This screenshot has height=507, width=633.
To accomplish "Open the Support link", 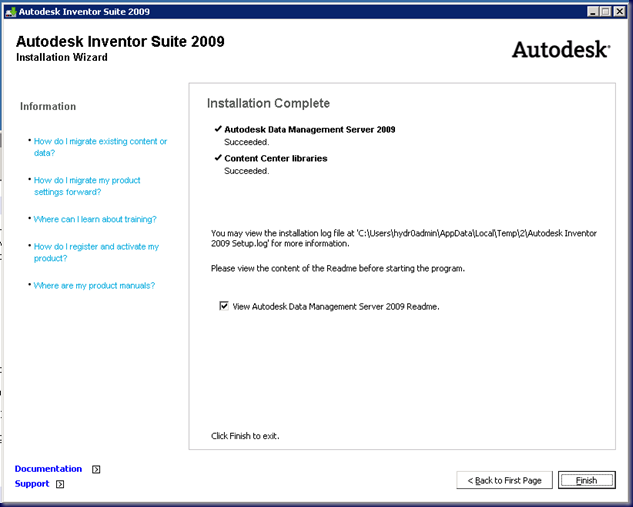I will point(31,484).
